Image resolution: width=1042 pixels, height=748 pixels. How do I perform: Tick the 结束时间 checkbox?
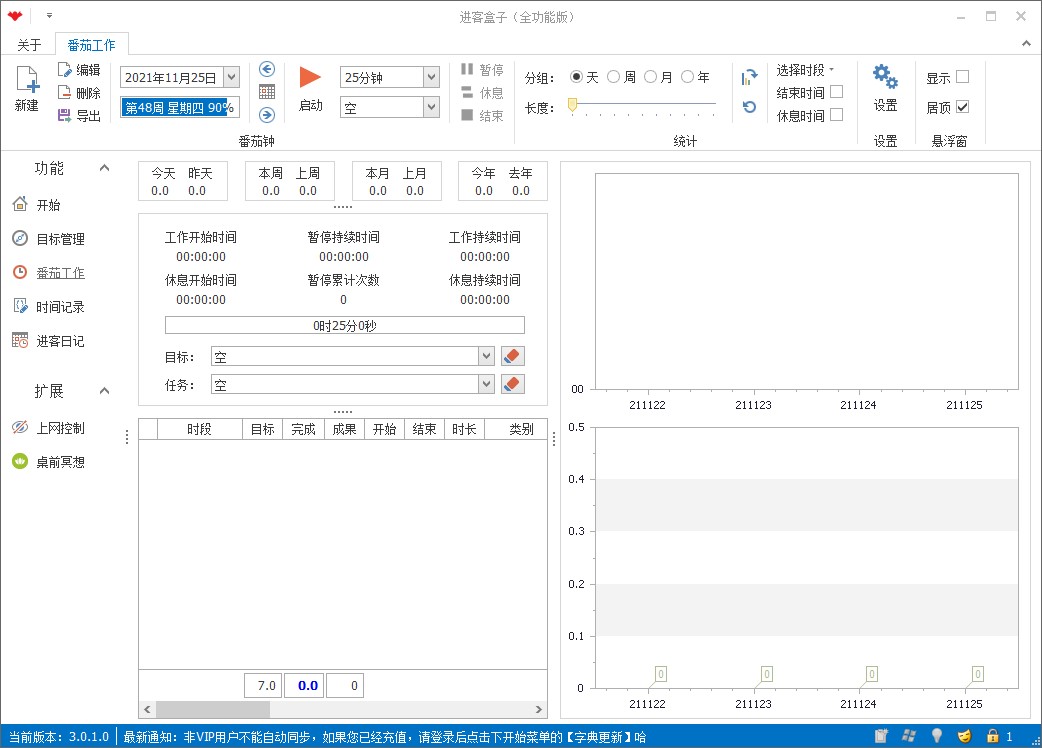836,92
